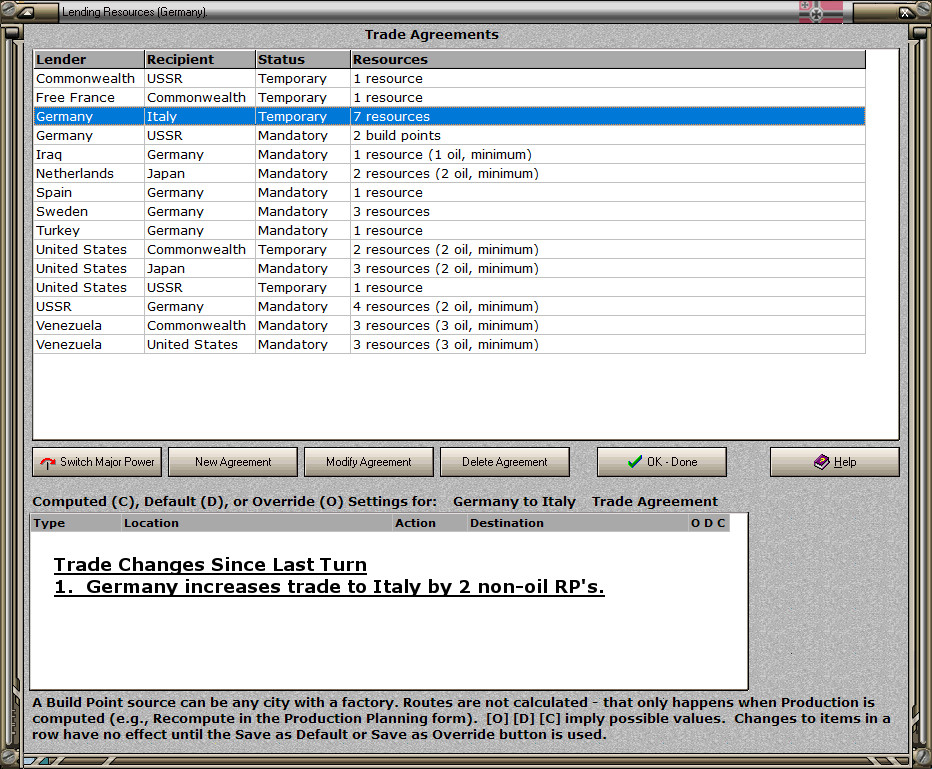Screen dimensions: 932x769
Task: Click the German flag icon in title bar
Action: (821, 11)
